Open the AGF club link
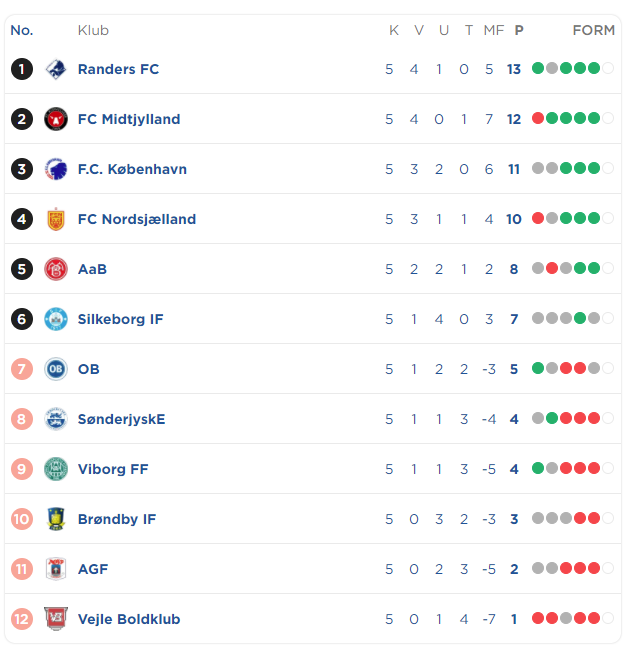This screenshot has height=661, width=624. coord(93,569)
